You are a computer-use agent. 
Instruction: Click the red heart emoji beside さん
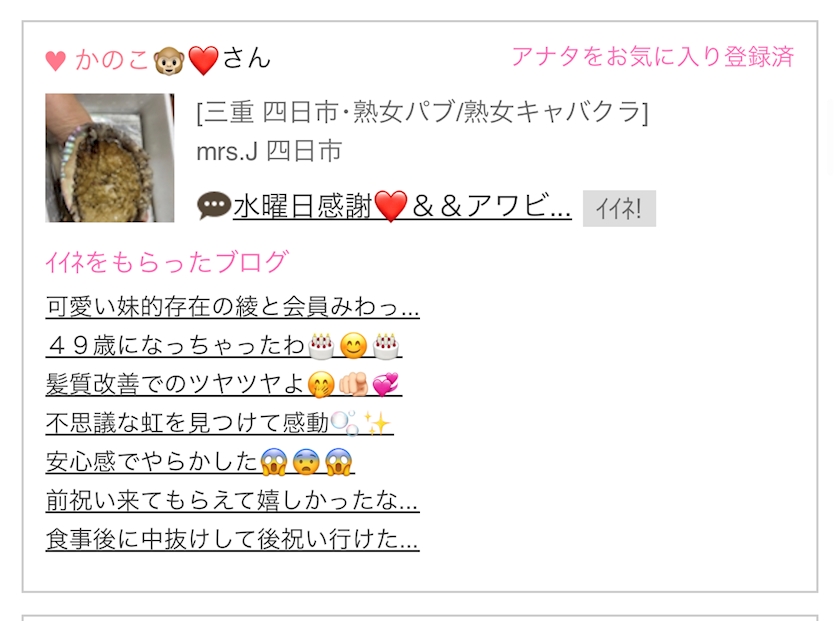(x=204, y=60)
